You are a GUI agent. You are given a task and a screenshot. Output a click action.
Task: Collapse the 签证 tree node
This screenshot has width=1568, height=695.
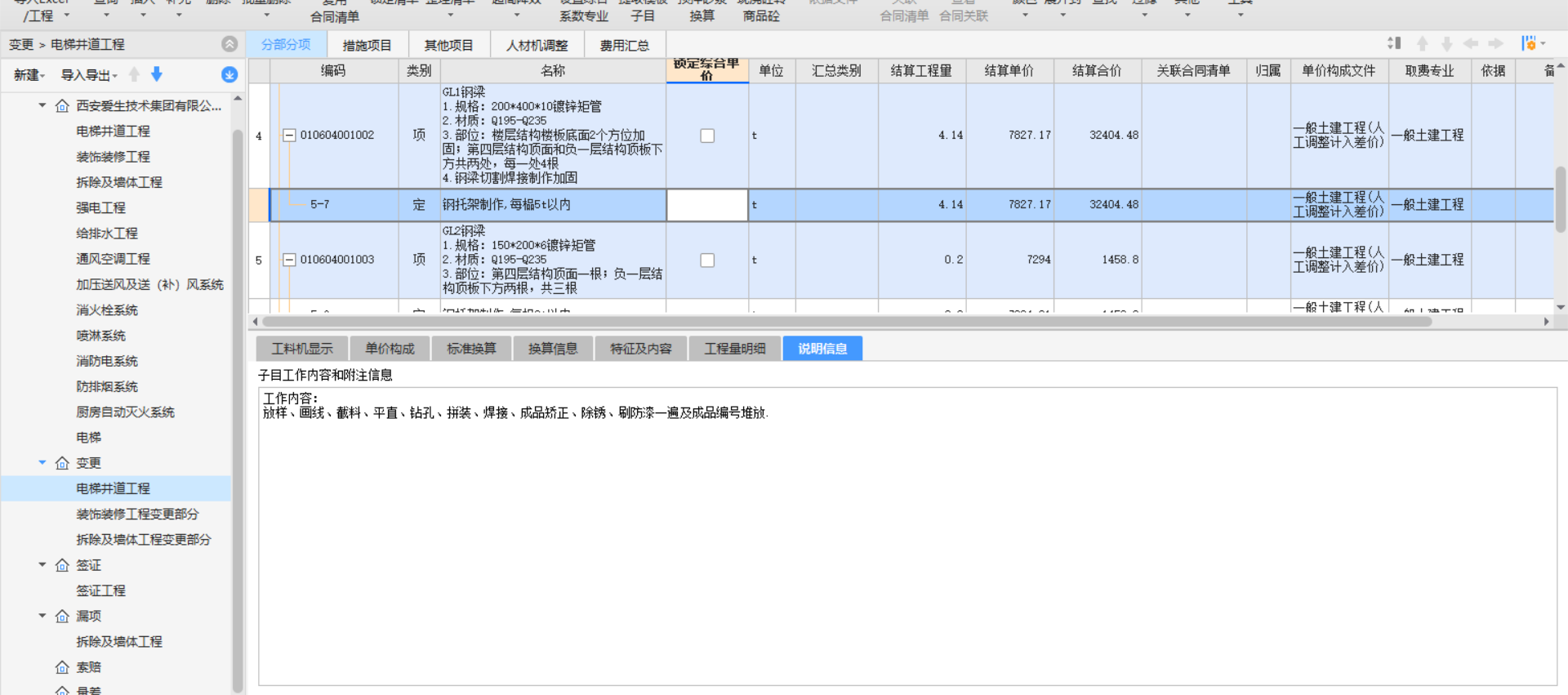[x=42, y=565]
